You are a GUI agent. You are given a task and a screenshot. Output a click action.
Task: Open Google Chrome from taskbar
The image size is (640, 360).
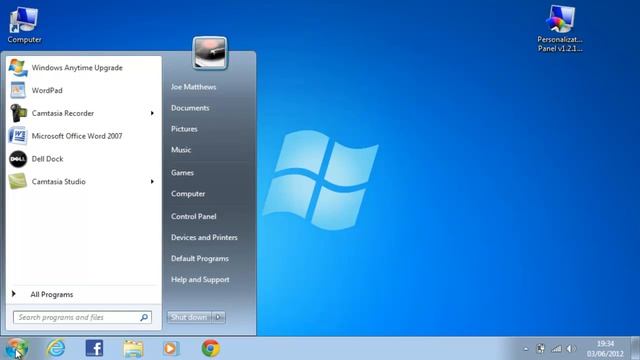coord(211,348)
